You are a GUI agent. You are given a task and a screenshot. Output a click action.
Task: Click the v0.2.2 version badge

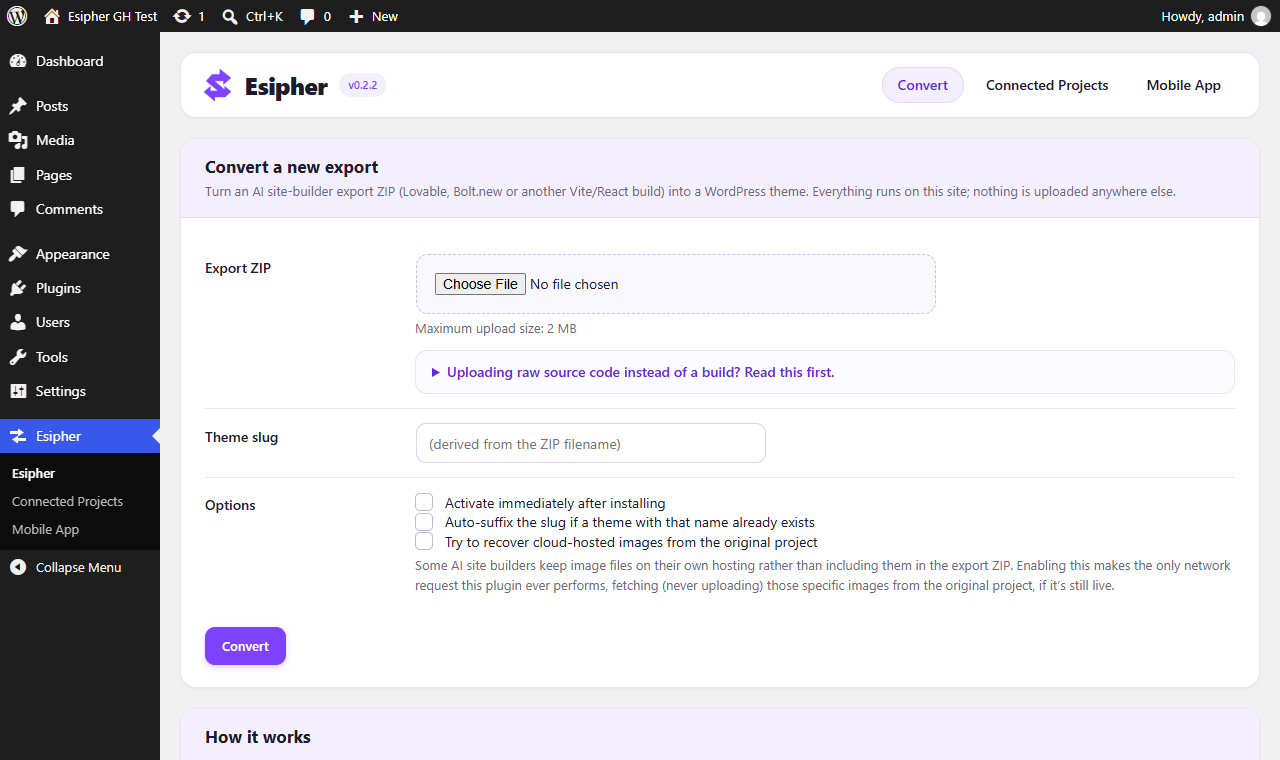coord(362,85)
